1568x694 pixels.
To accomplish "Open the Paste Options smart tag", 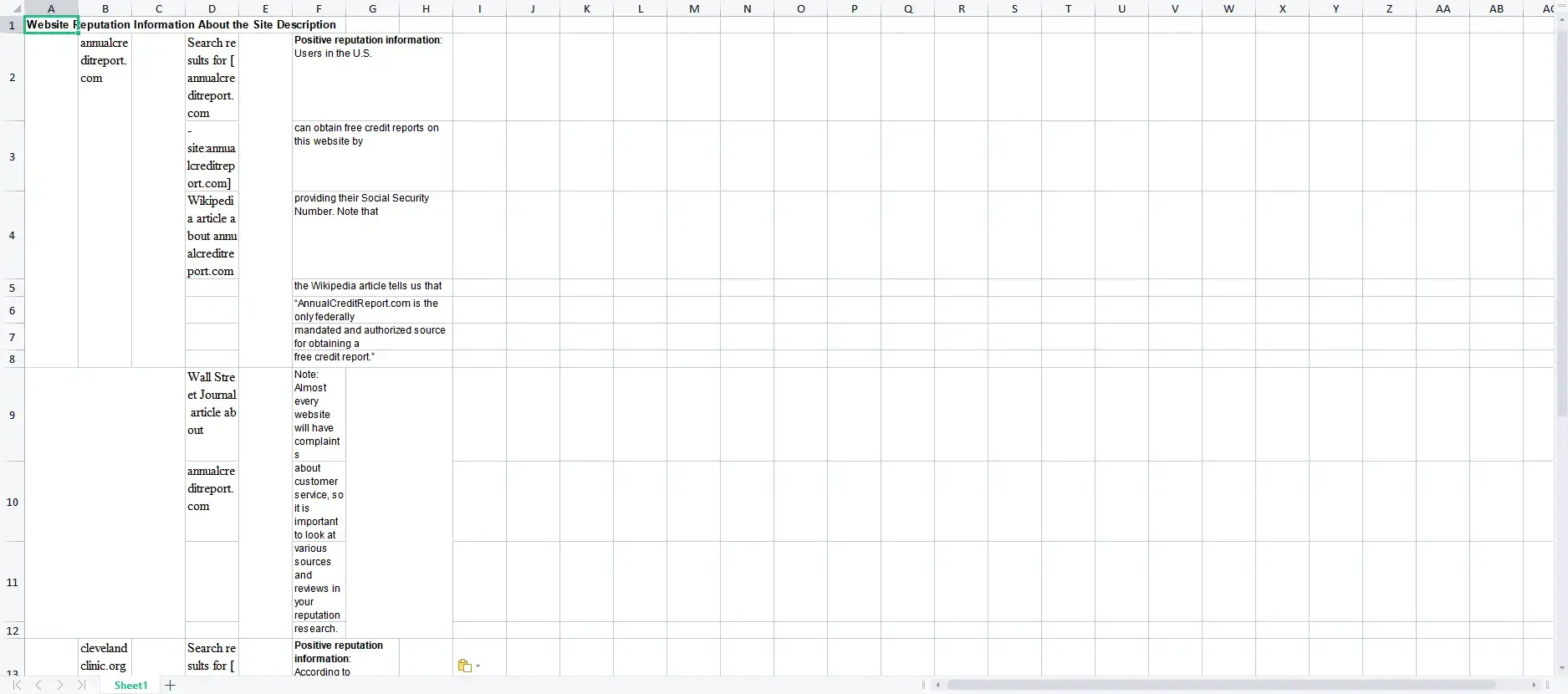I will pos(468,666).
